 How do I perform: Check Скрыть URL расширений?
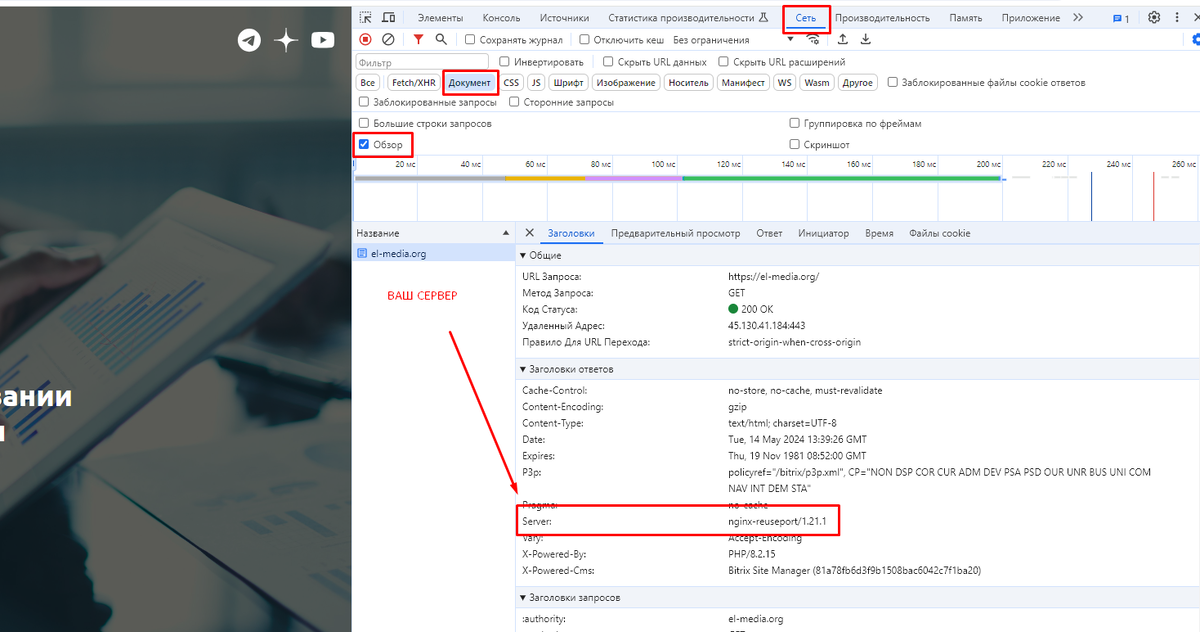click(x=723, y=62)
